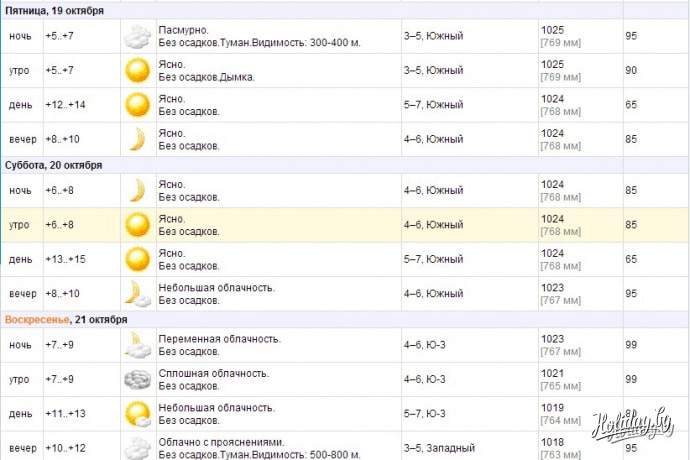Click the 'Западный' wind cell for Sunday evening

(x=448, y=447)
